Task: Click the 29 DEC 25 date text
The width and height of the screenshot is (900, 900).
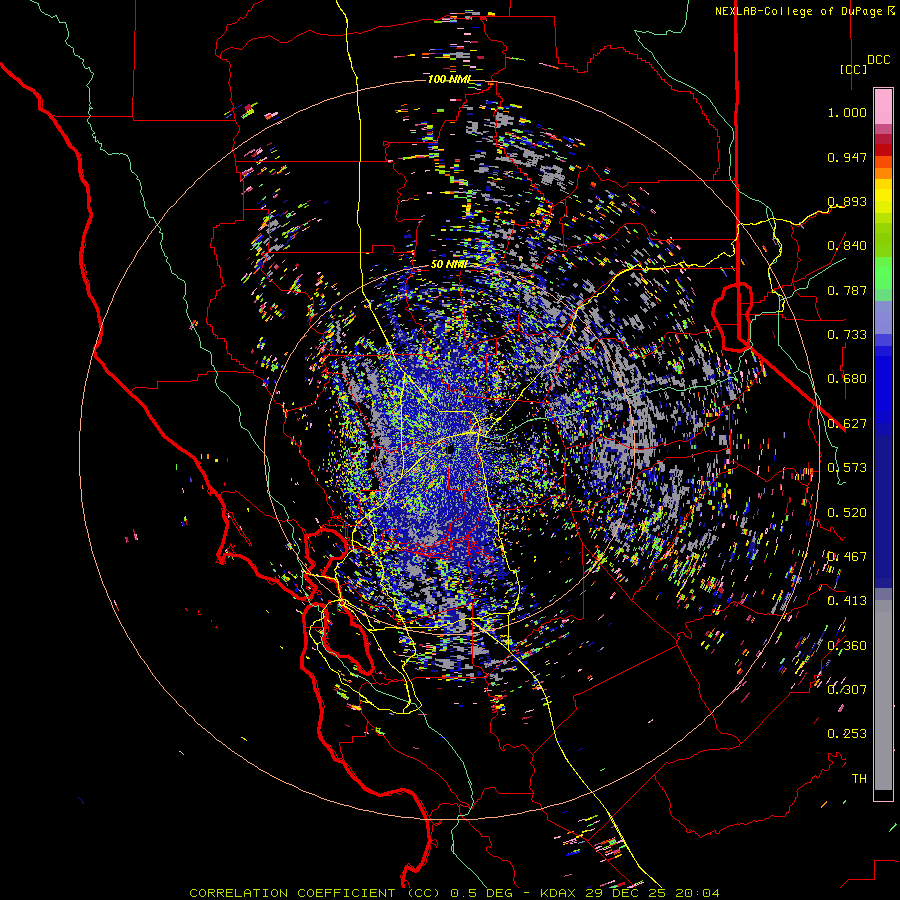Action: 624,893
